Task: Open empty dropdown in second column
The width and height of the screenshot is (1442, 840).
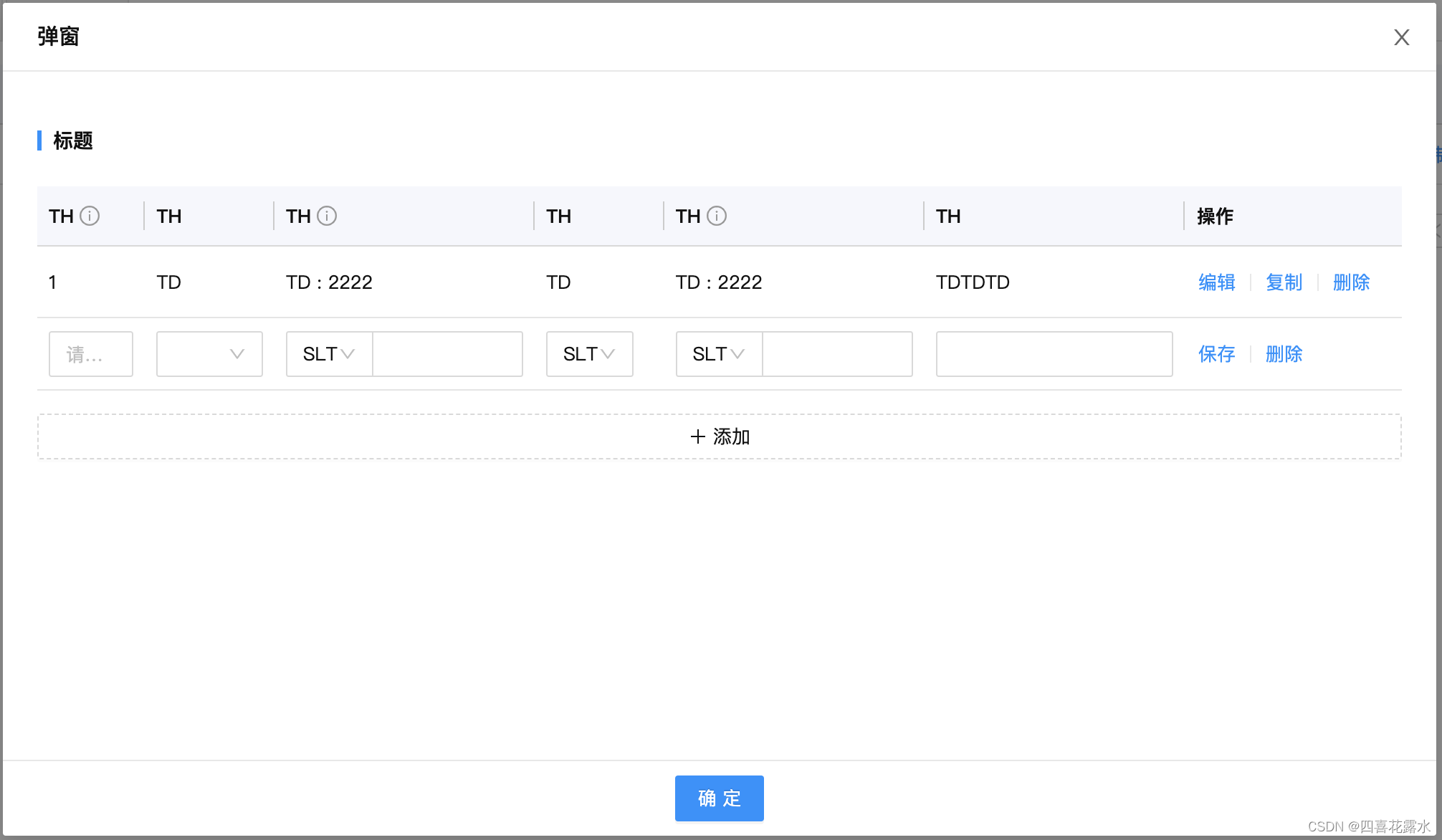Action: click(209, 354)
